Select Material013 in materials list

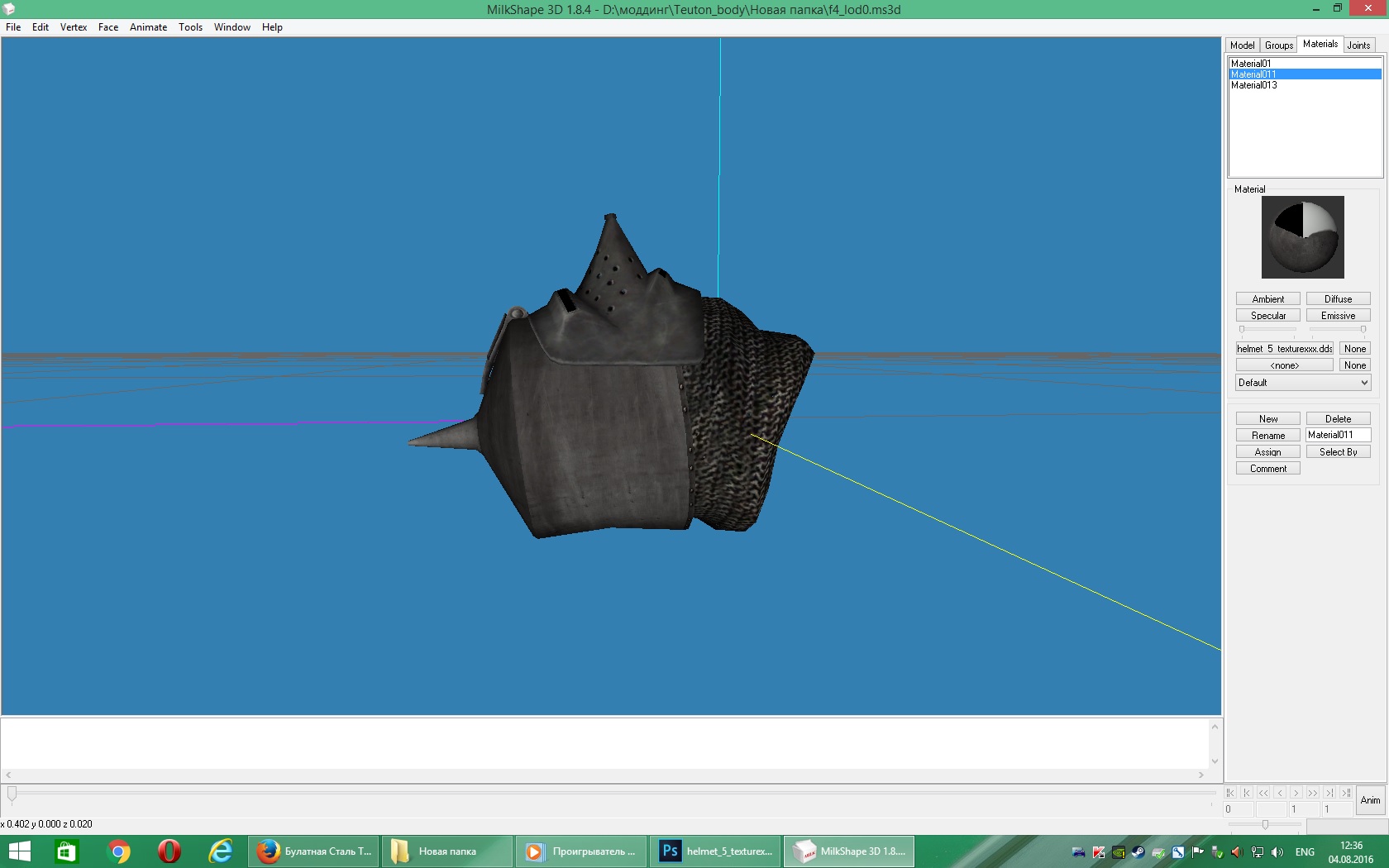pos(1305,85)
